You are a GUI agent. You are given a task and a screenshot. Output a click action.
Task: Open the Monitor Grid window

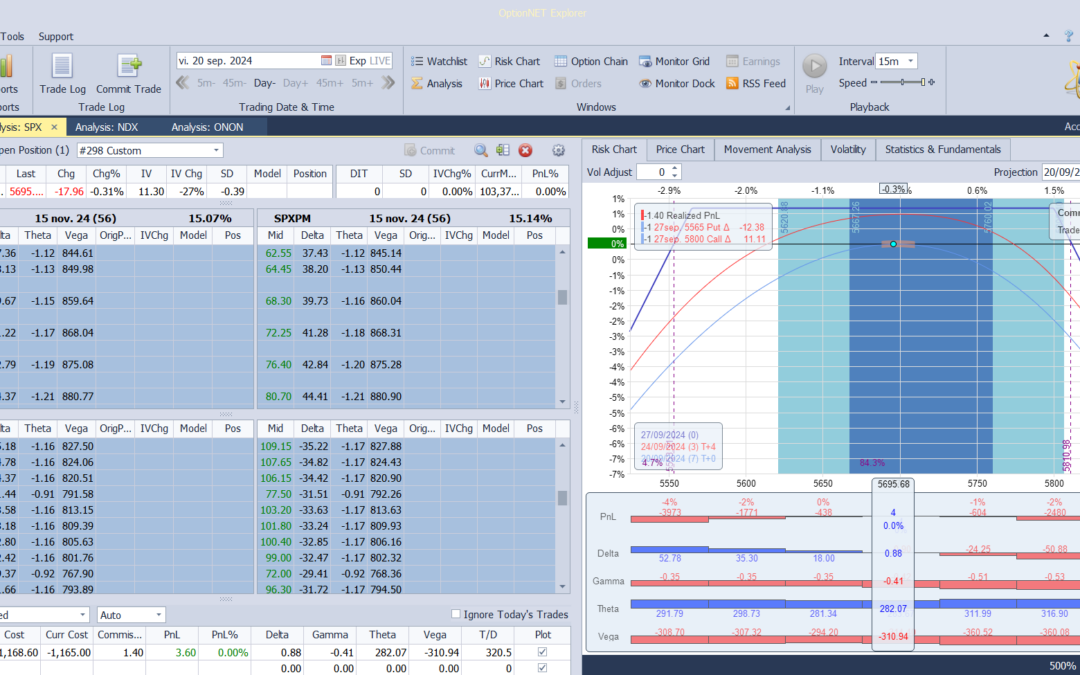[674, 61]
